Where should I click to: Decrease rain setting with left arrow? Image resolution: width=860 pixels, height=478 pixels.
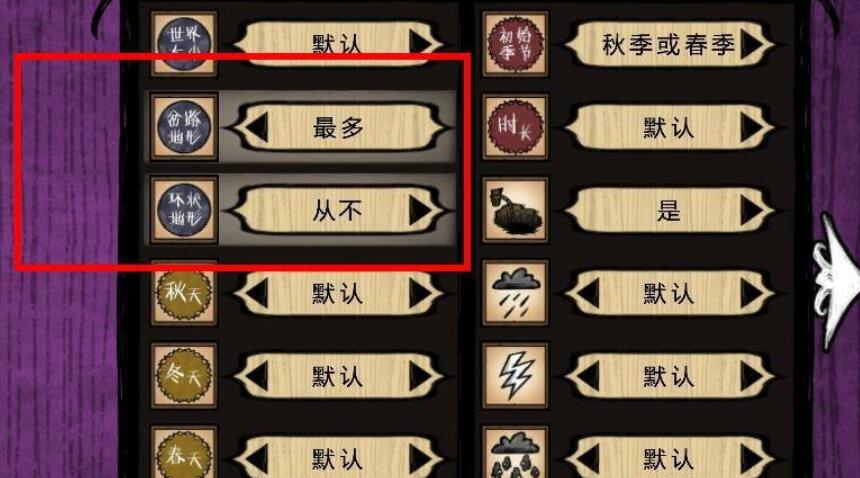(587, 293)
